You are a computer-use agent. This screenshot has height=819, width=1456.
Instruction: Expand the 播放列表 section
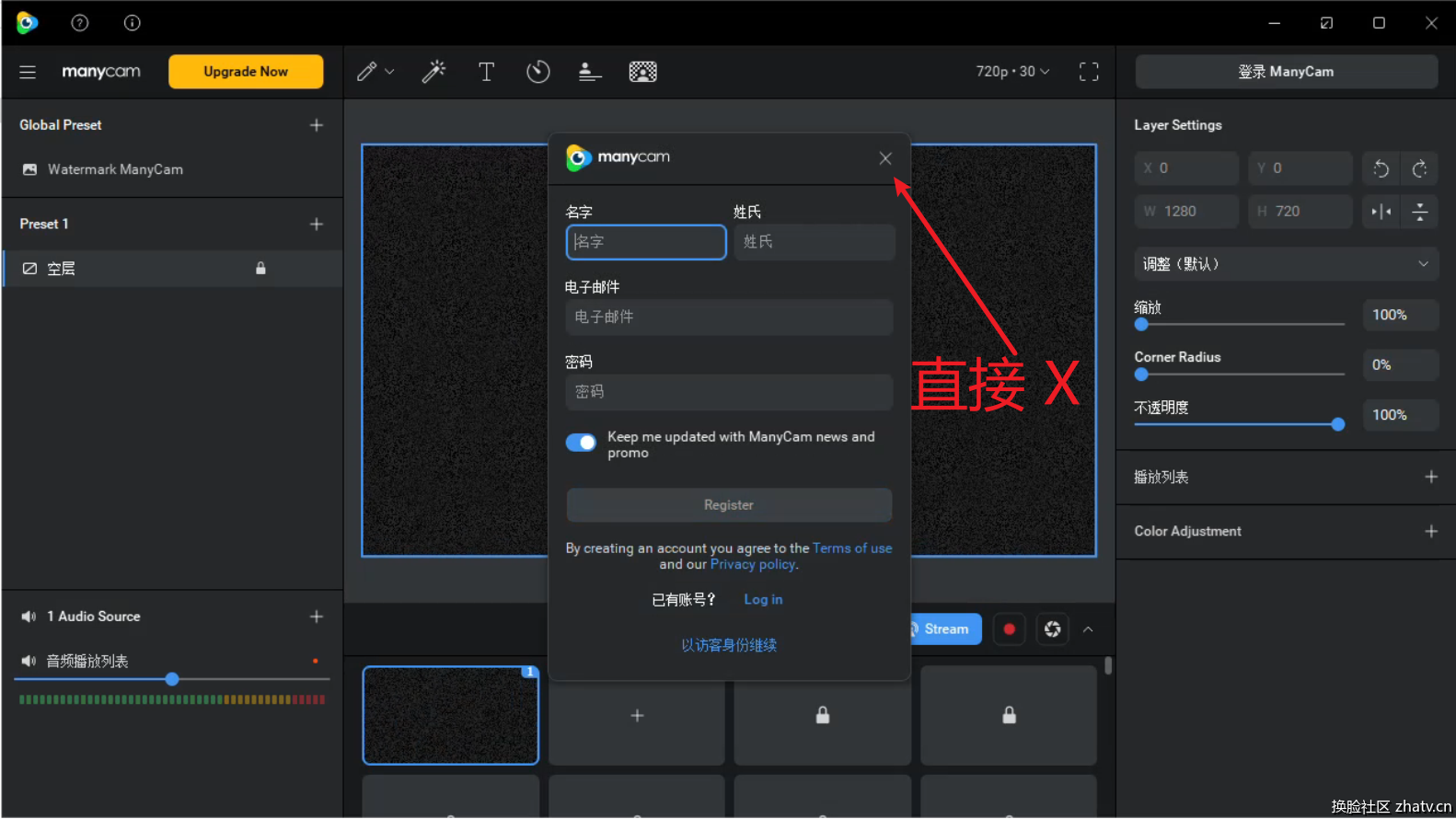coord(1431,477)
